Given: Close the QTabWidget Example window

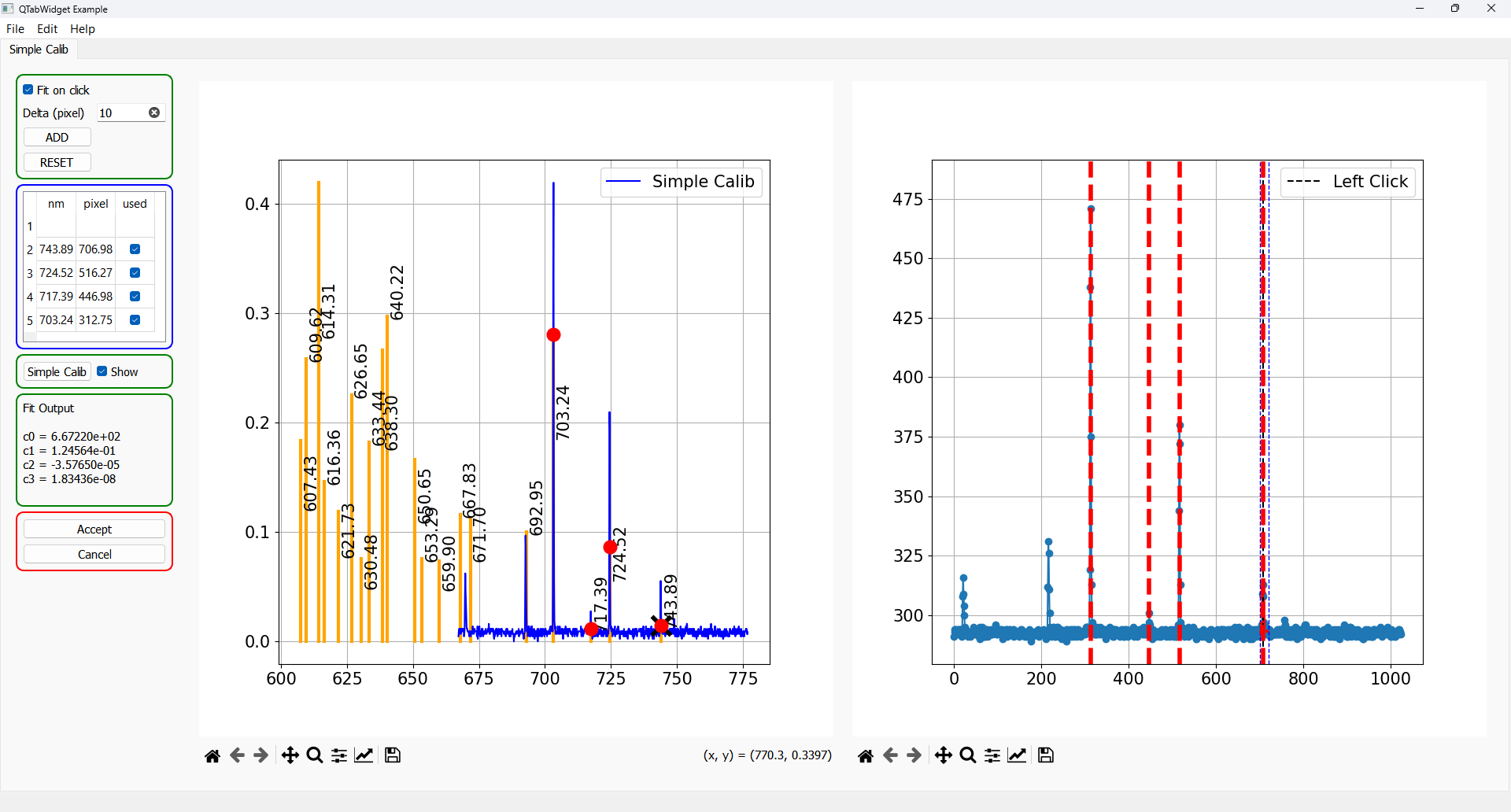Looking at the screenshot, I should 1491,9.
